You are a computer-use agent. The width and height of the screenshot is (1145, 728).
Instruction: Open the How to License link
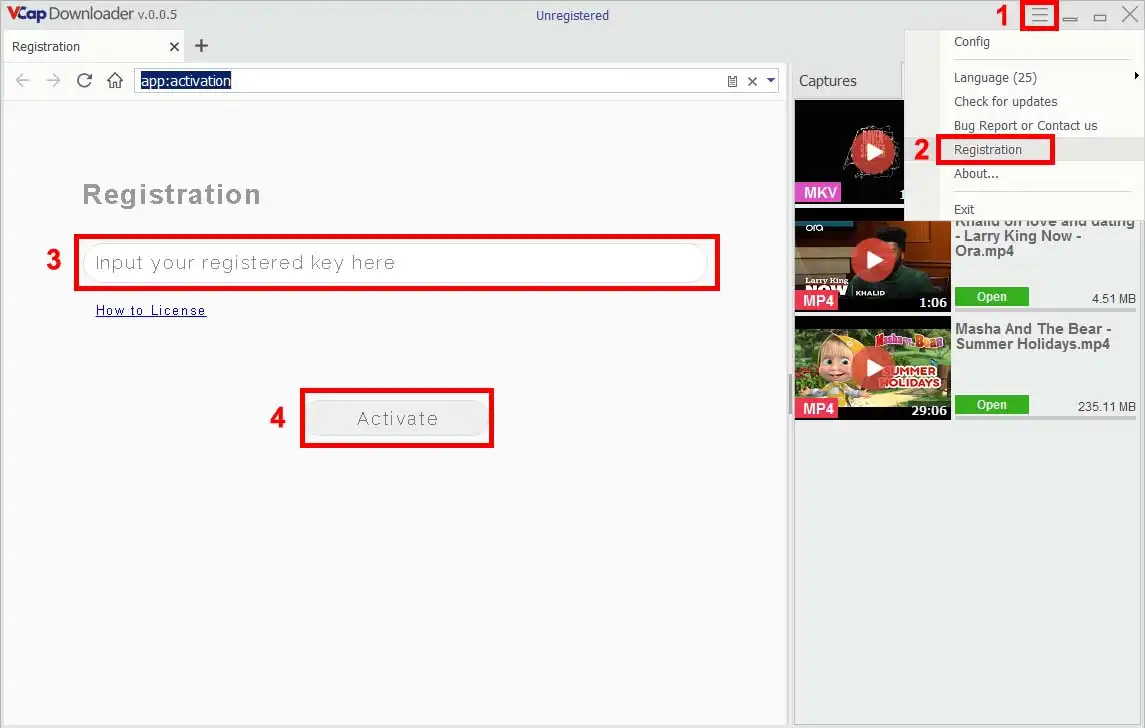tap(151, 310)
